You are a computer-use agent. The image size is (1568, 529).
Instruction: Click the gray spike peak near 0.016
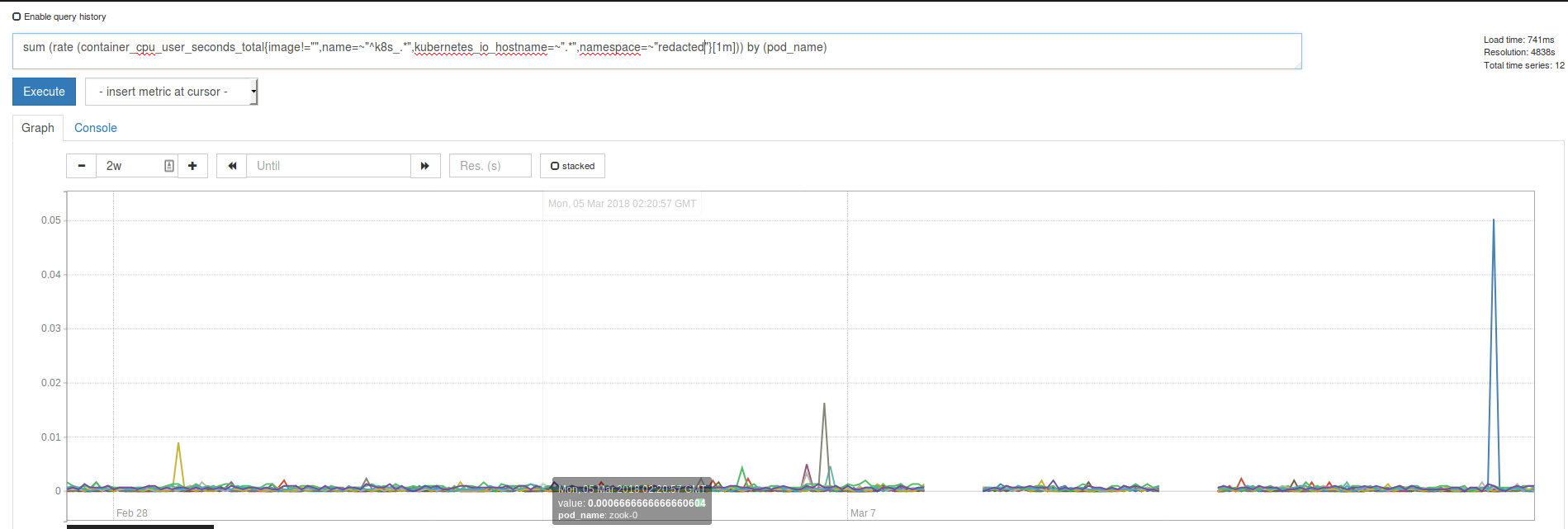point(824,404)
